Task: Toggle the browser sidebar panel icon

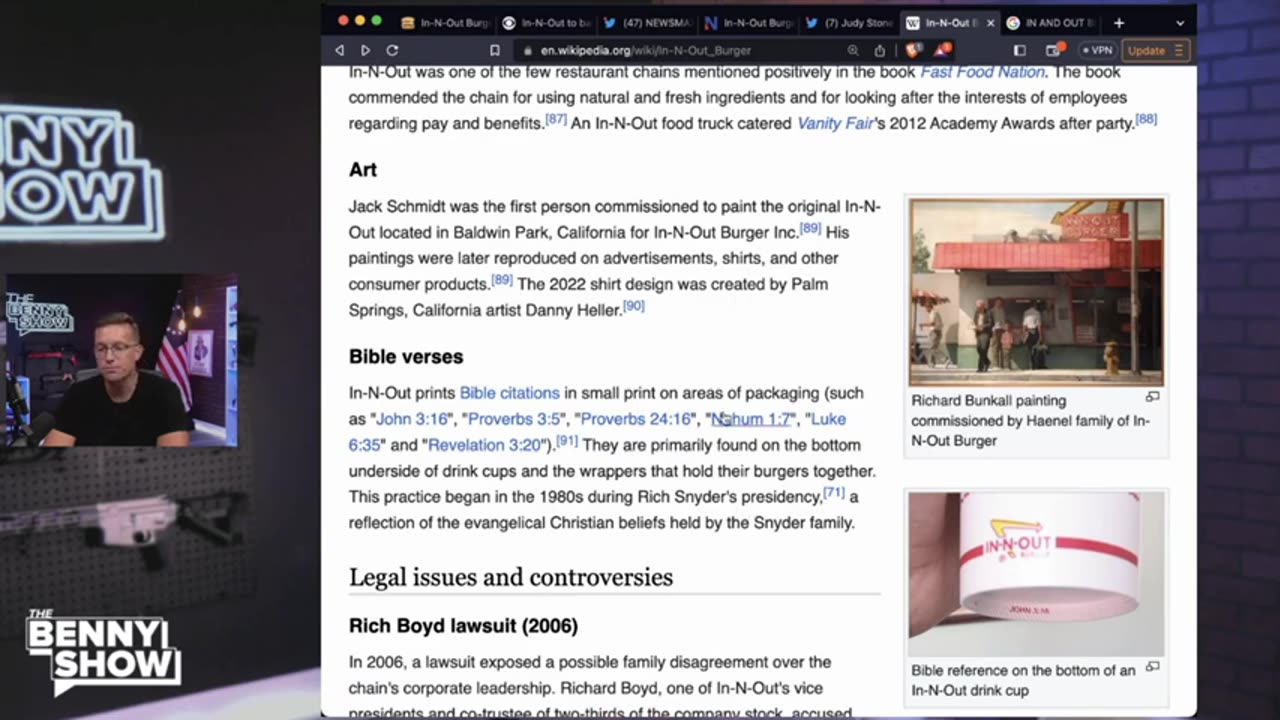Action: click(x=1020, y=50)
